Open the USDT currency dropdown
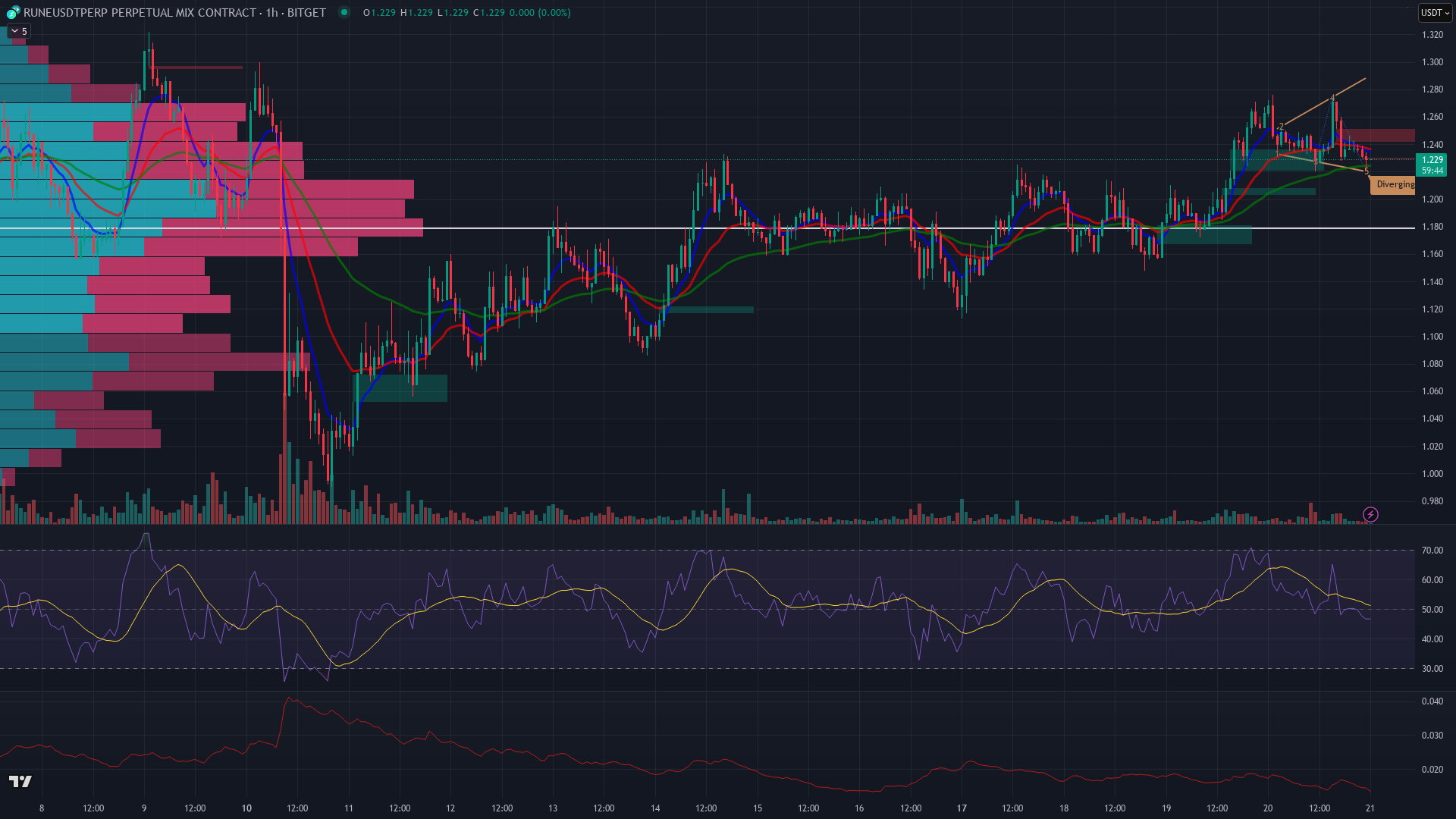This screenshot has width=1456, height=819. coord(1435,12)
